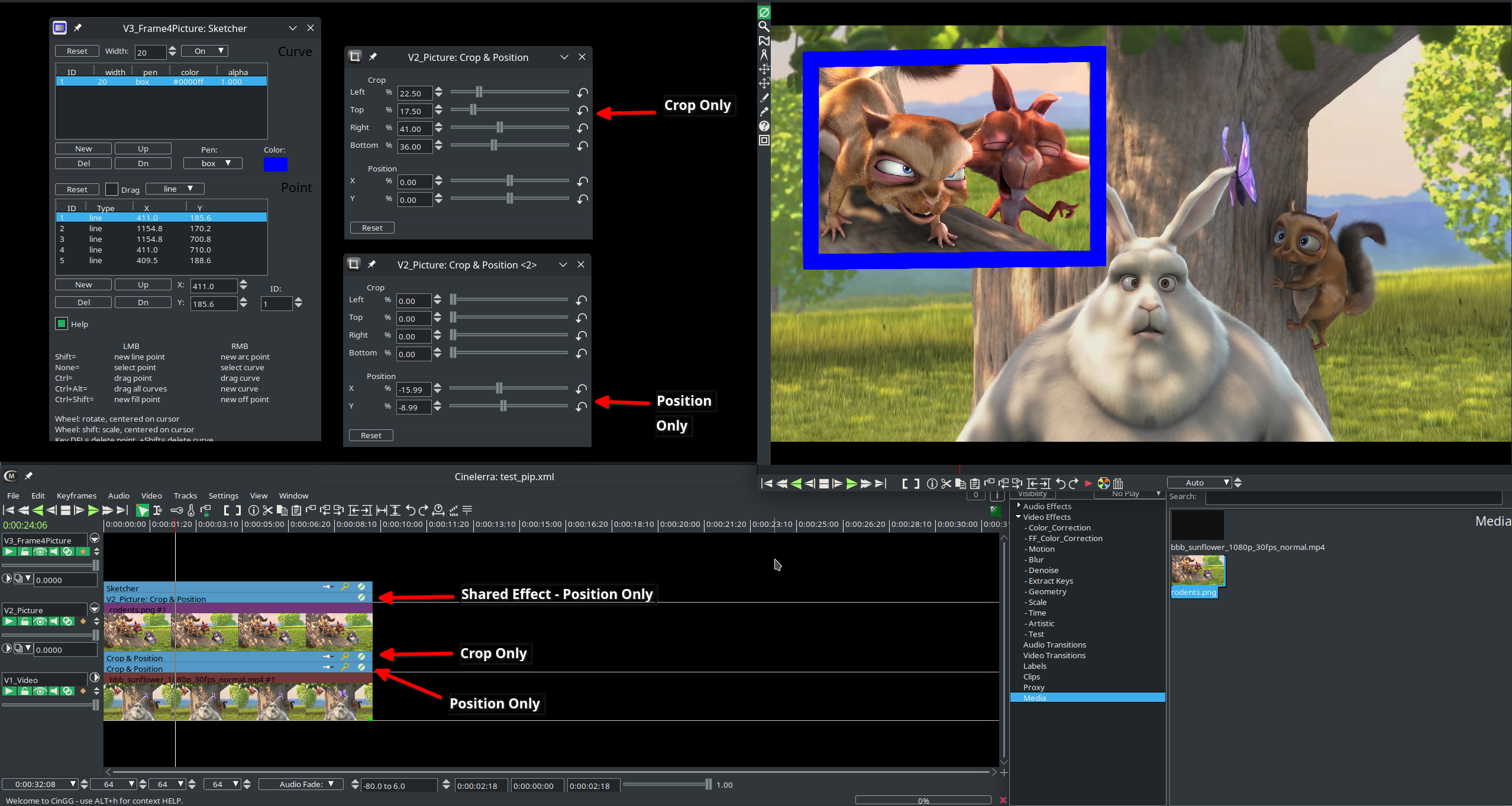Toggle the Drag checkbox in Sketcher
Viewport: 1512px width, 806px height.
(x=112, y=189)
